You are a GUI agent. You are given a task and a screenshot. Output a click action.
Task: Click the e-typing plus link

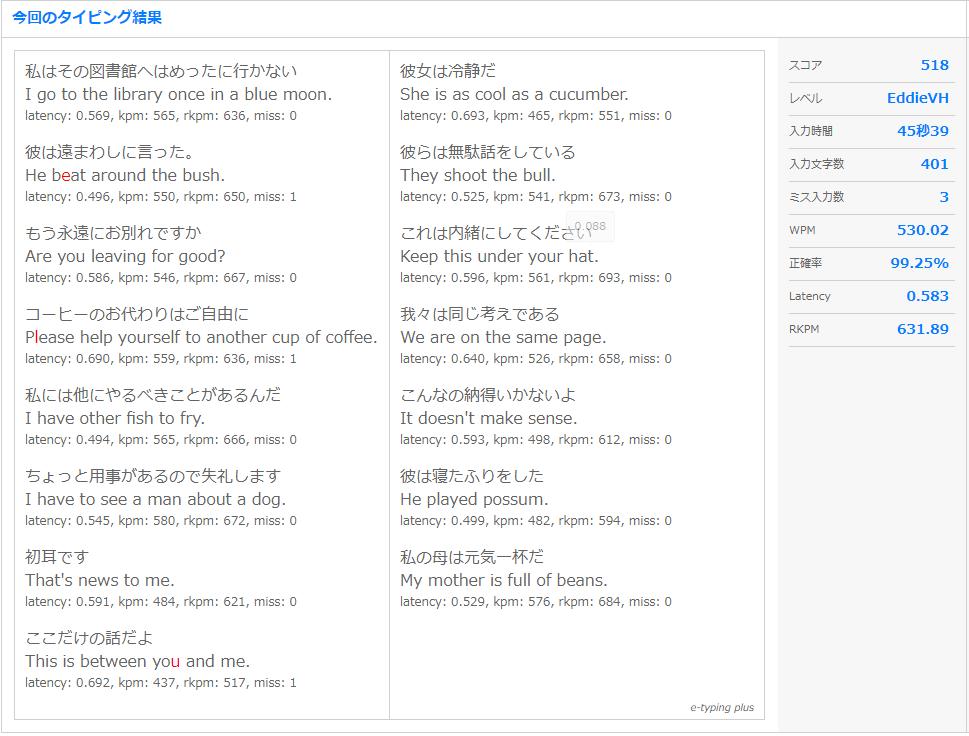coord(722,707)
